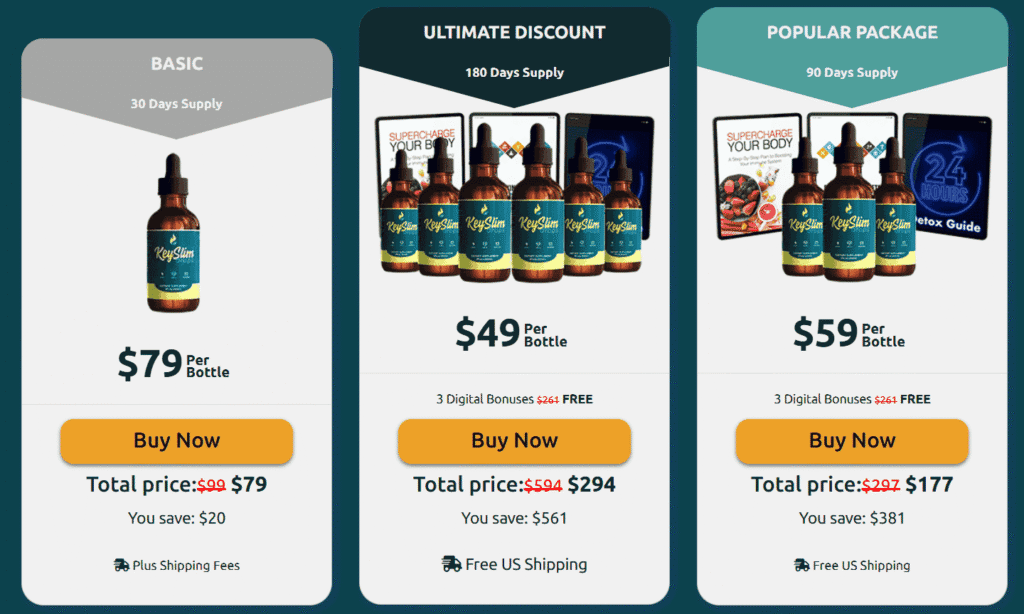The width and height of the screenshot is (1024, 614).
Task: Select the POPULAR PACKAGE header
Action: pos(852,32)
